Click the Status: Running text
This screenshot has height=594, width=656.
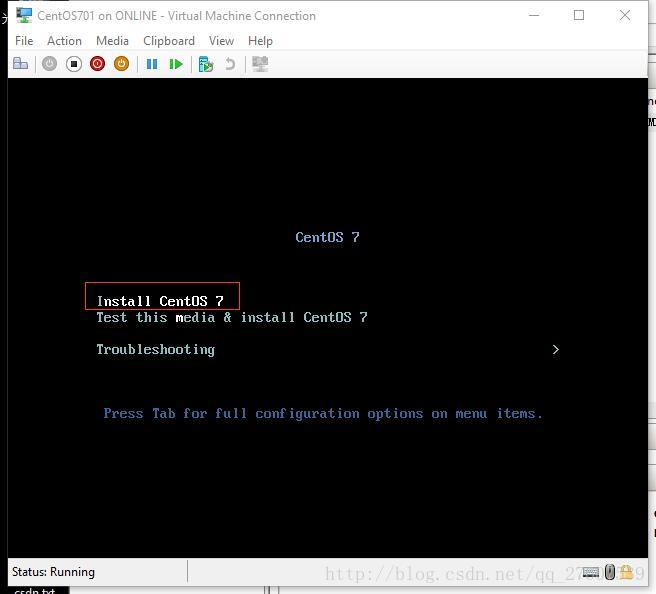tap(53, 572)
